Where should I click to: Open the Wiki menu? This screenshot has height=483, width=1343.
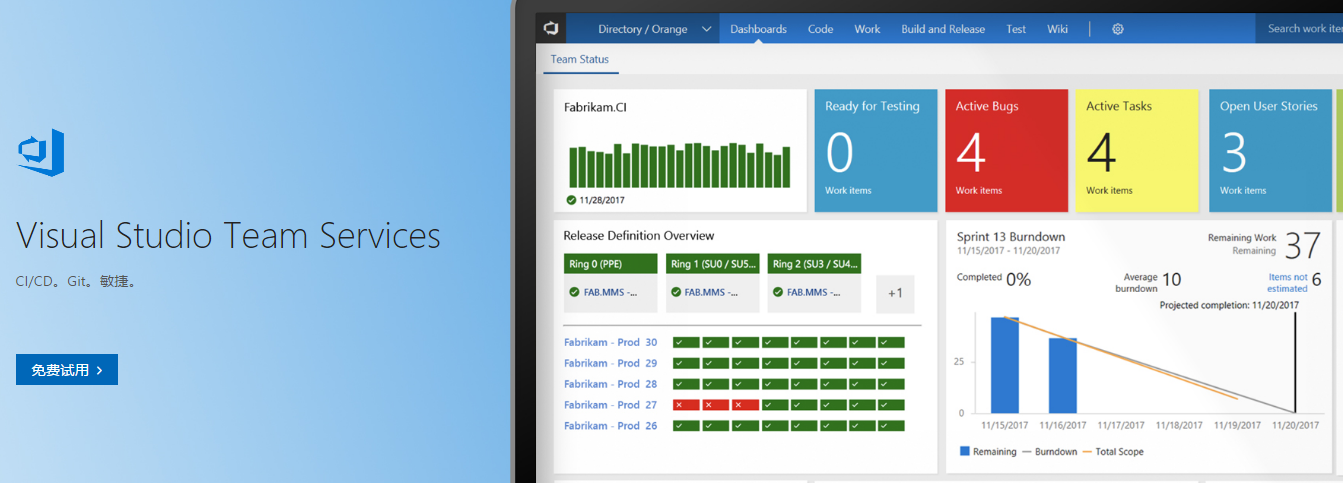pos(1058,29)
